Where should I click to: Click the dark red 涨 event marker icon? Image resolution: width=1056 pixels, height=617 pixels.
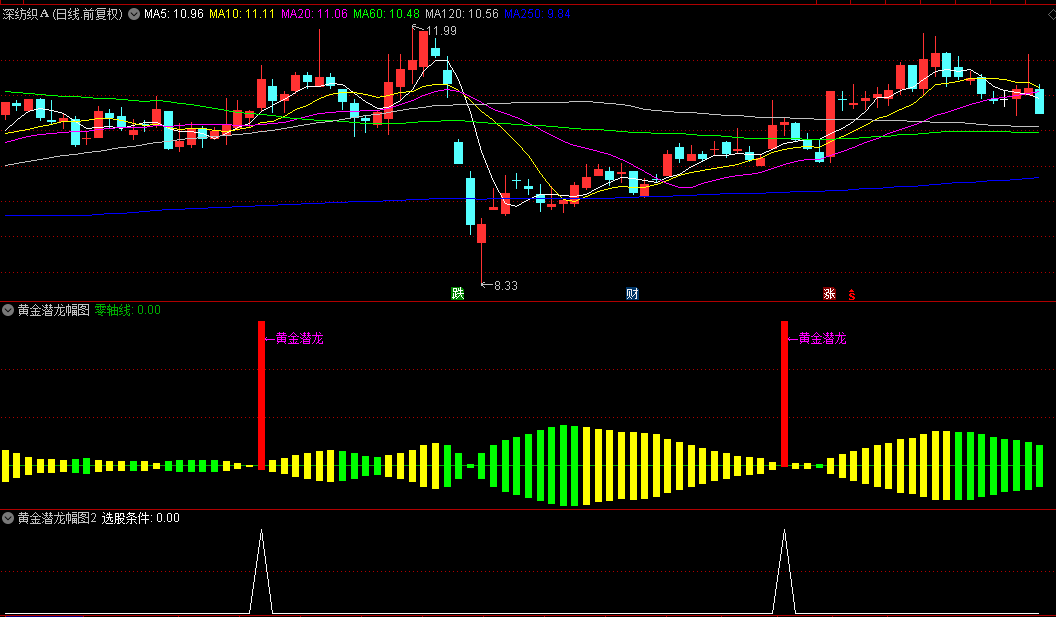[x=829, y=293]
